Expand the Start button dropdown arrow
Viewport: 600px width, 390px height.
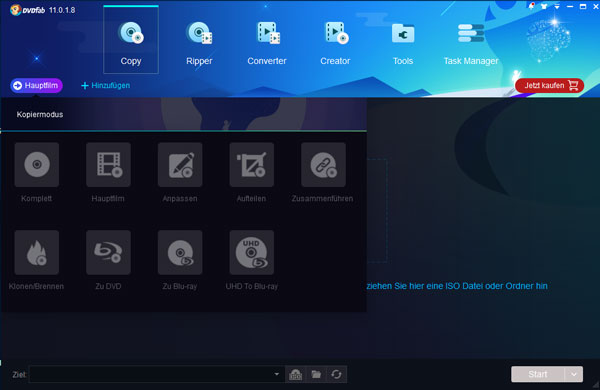pos(574,374)
